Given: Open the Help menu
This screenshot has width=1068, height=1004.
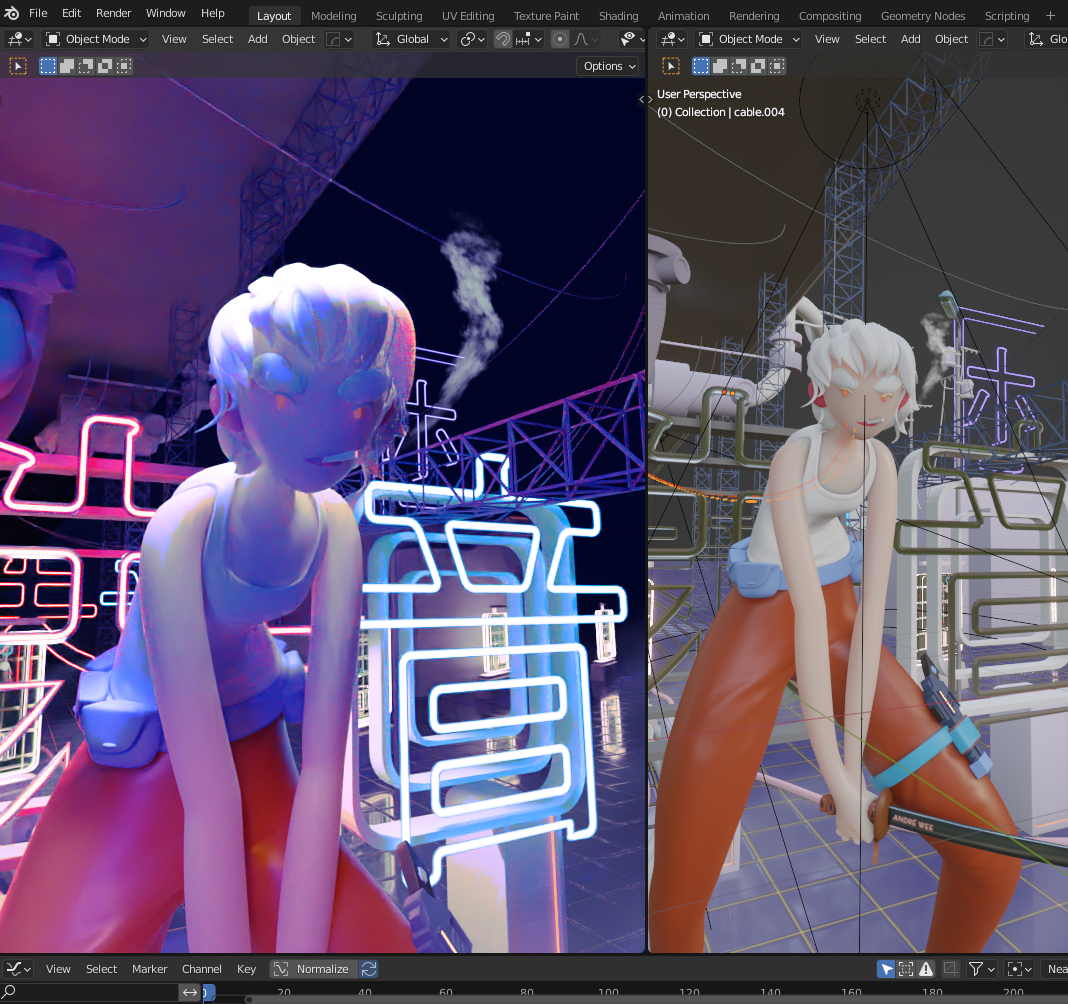Looking at the screenshot, I should 213,13.
